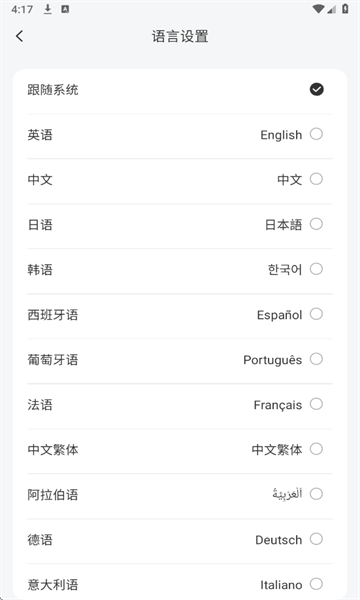
Task: Select the Deutsch radio button
Action: point(316,539)
